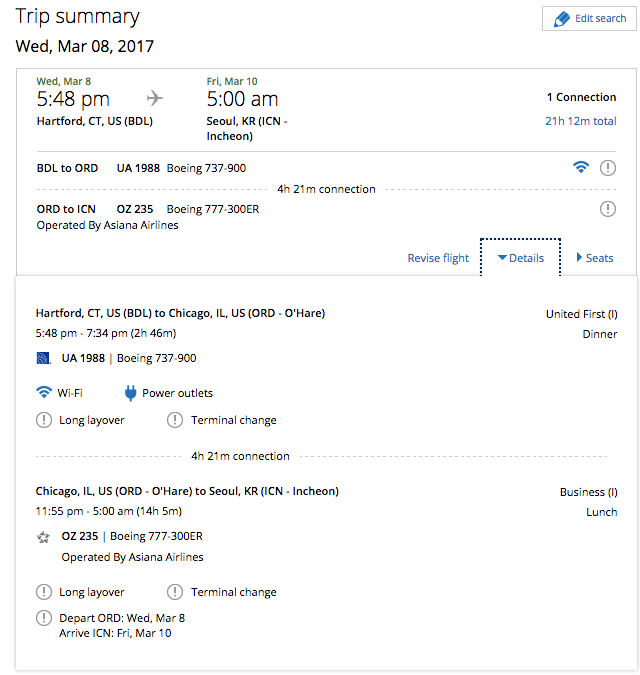Click the 'Arrive ICN: Fri, Mar 10' text
This screenshot has height=675, width=640.
[115, 633]
